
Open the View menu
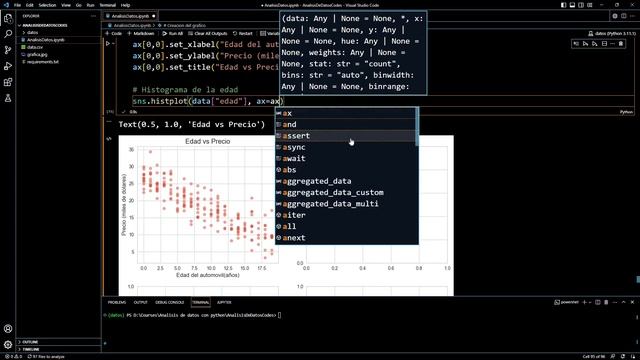click(66, 5)
